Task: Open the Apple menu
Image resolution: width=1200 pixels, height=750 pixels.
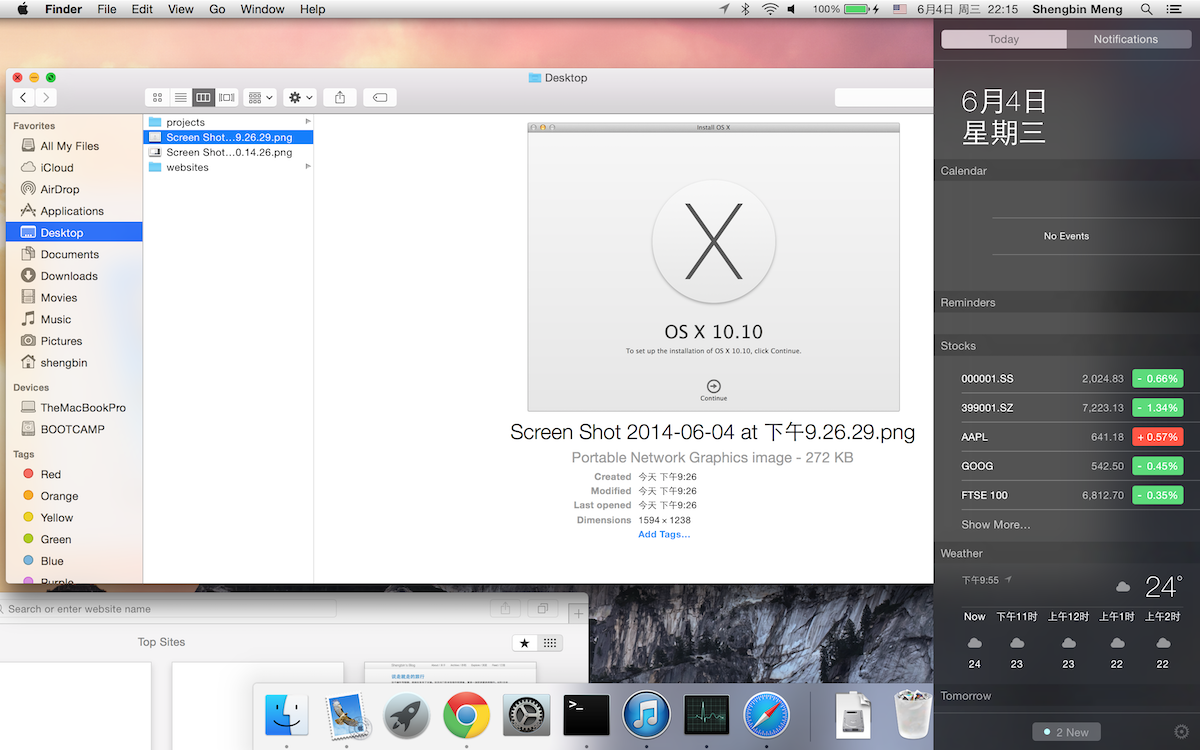Action: (23, 9)
